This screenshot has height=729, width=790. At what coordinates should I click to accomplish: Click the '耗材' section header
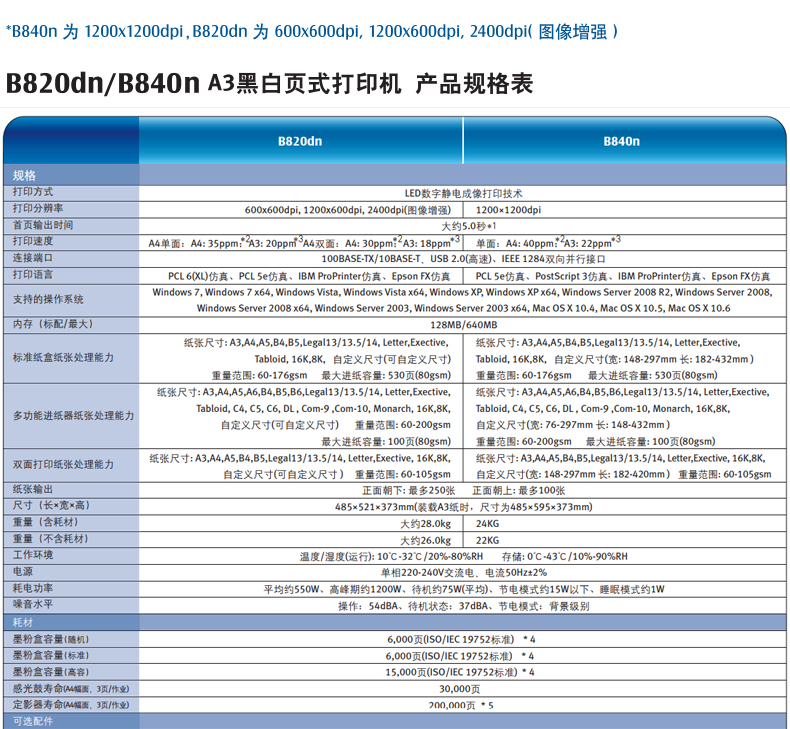23,623
